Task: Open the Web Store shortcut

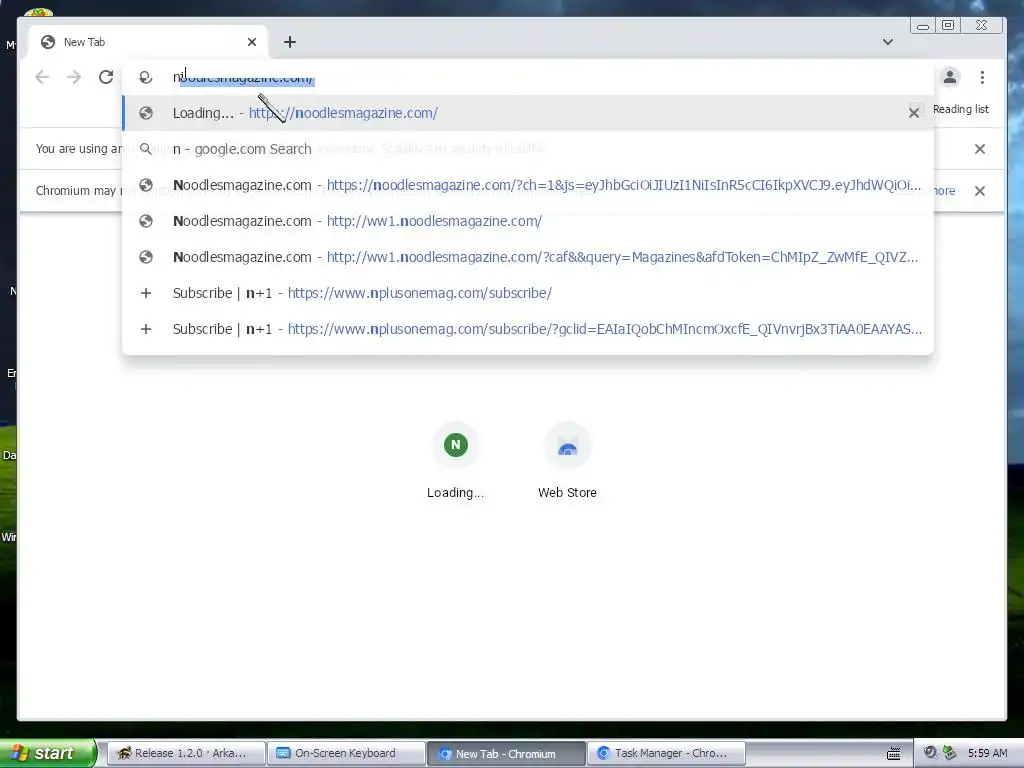Action: coord(568,460)
